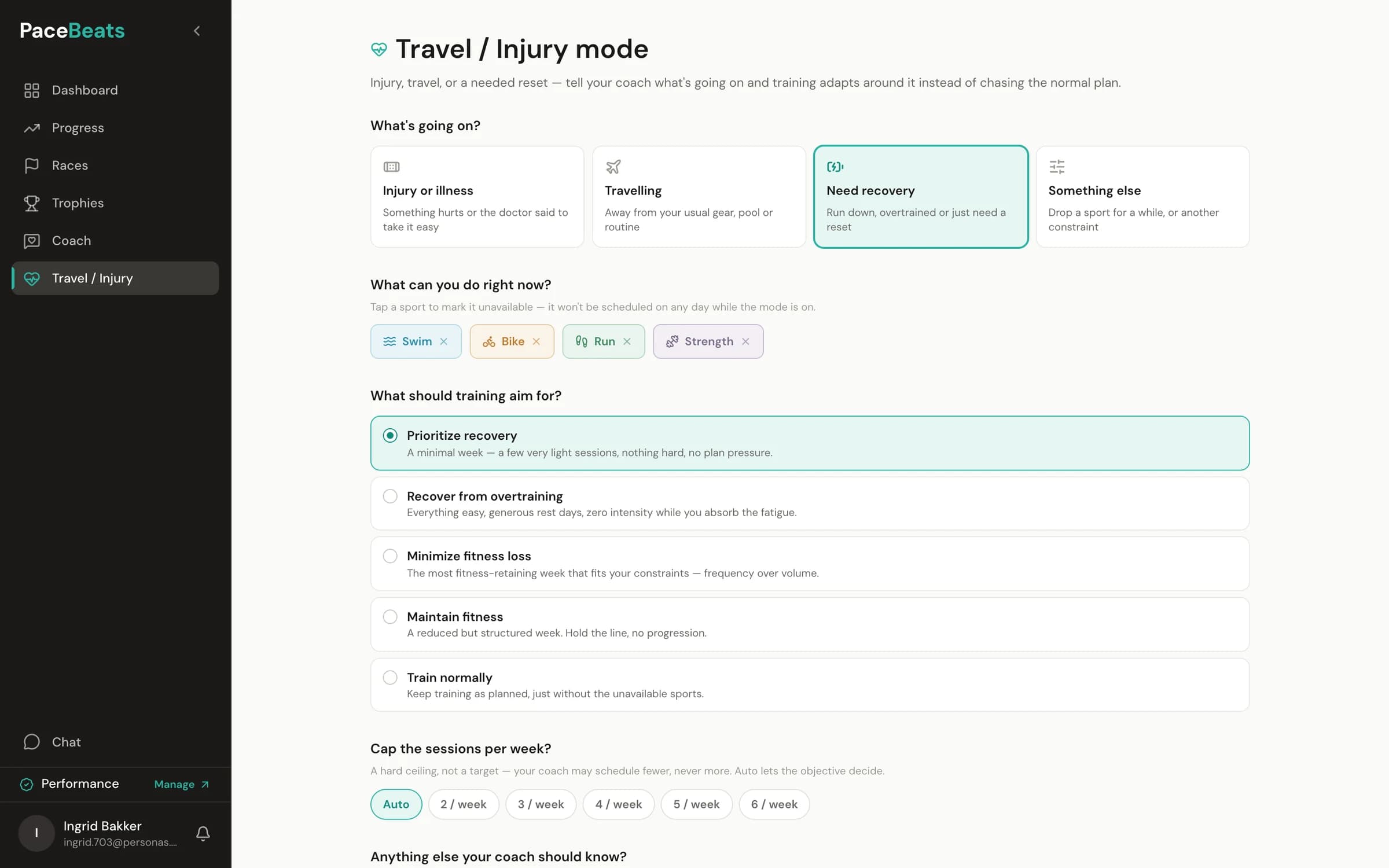Choose the Something else card title

(1094, 190)
